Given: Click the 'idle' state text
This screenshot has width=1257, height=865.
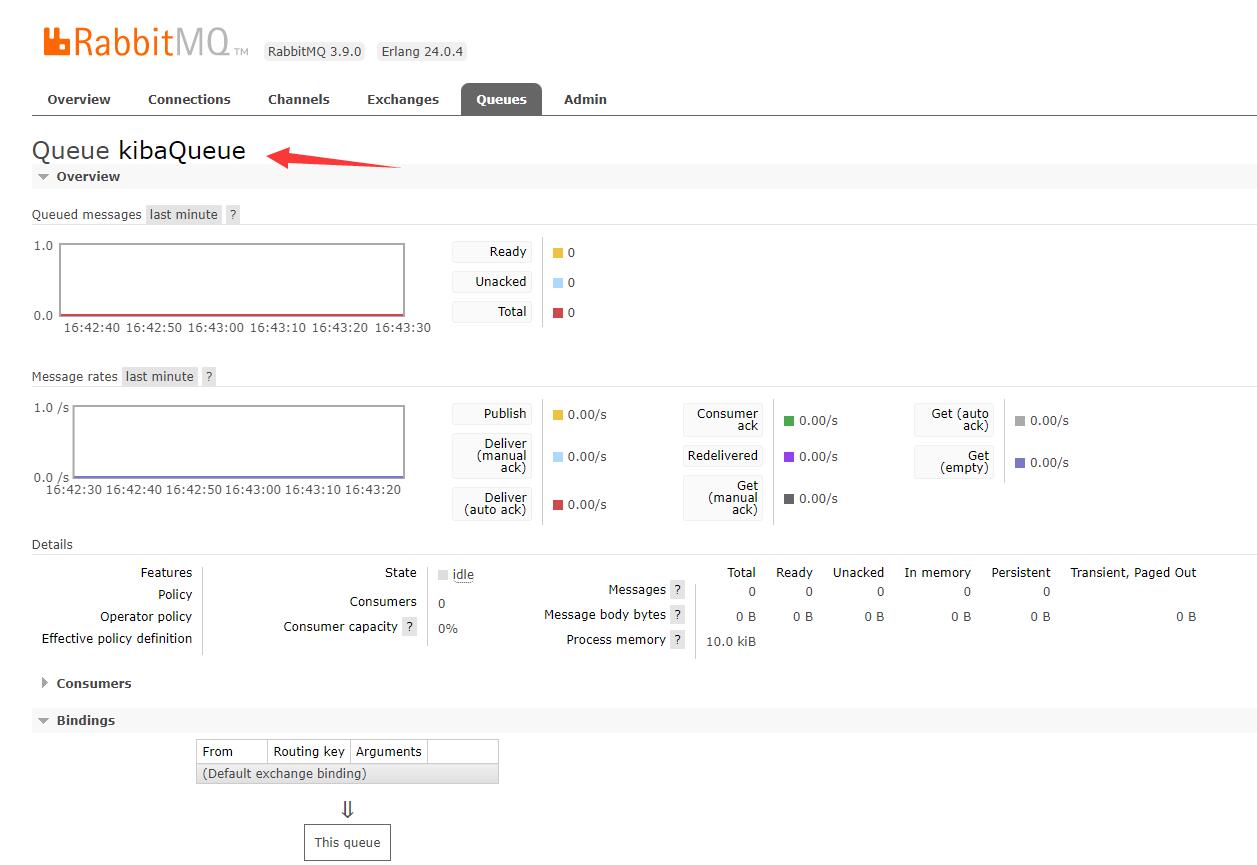Looking at the screenshot, I should click(x=463, y=575).
